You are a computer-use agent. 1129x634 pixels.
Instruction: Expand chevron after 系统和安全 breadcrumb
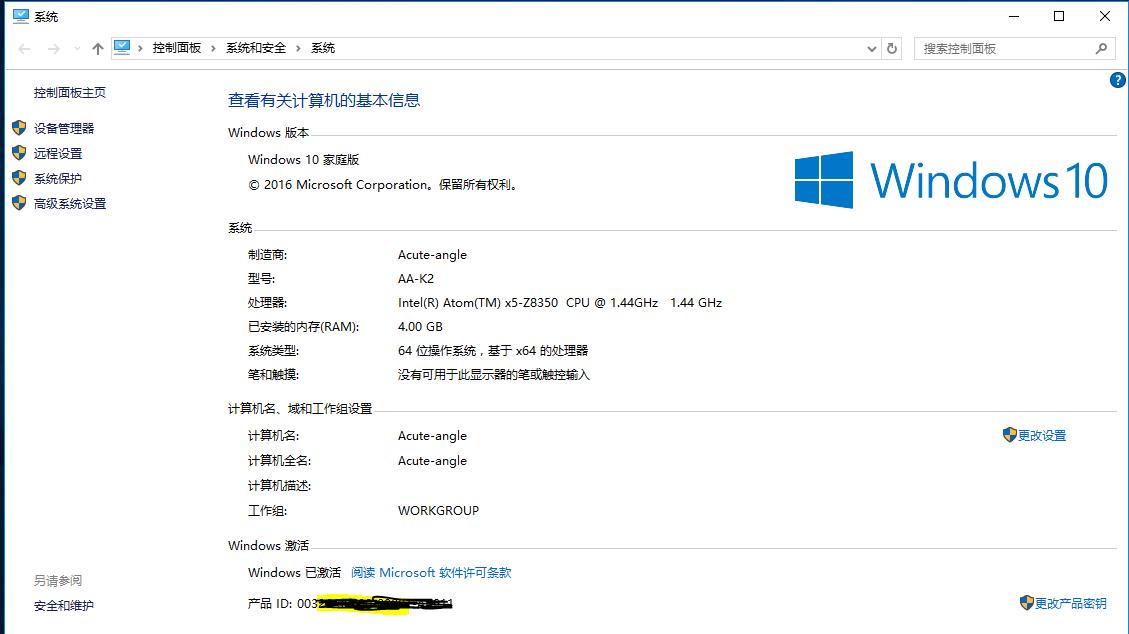(x=298, y=48)
